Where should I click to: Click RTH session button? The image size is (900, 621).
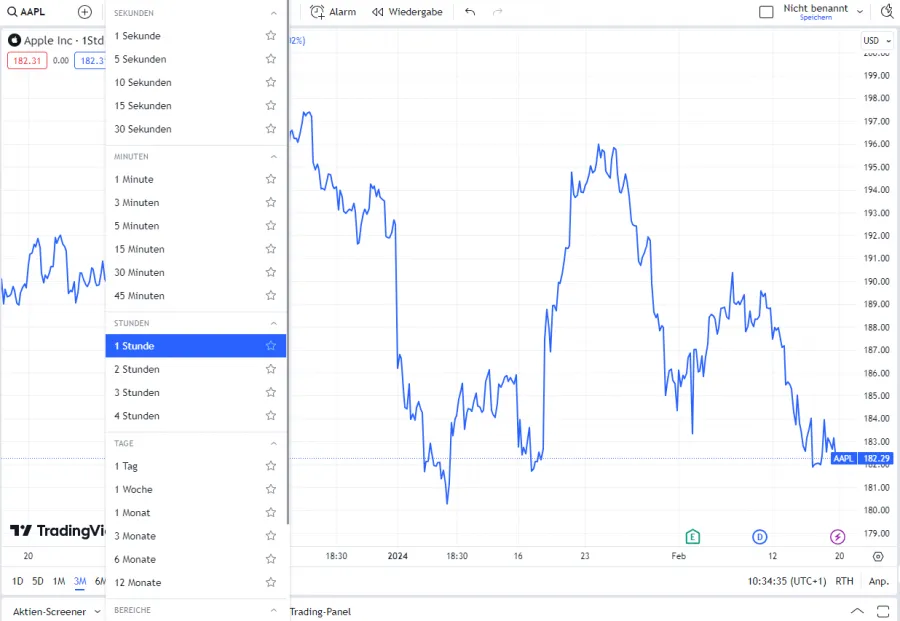click(844, 581)
